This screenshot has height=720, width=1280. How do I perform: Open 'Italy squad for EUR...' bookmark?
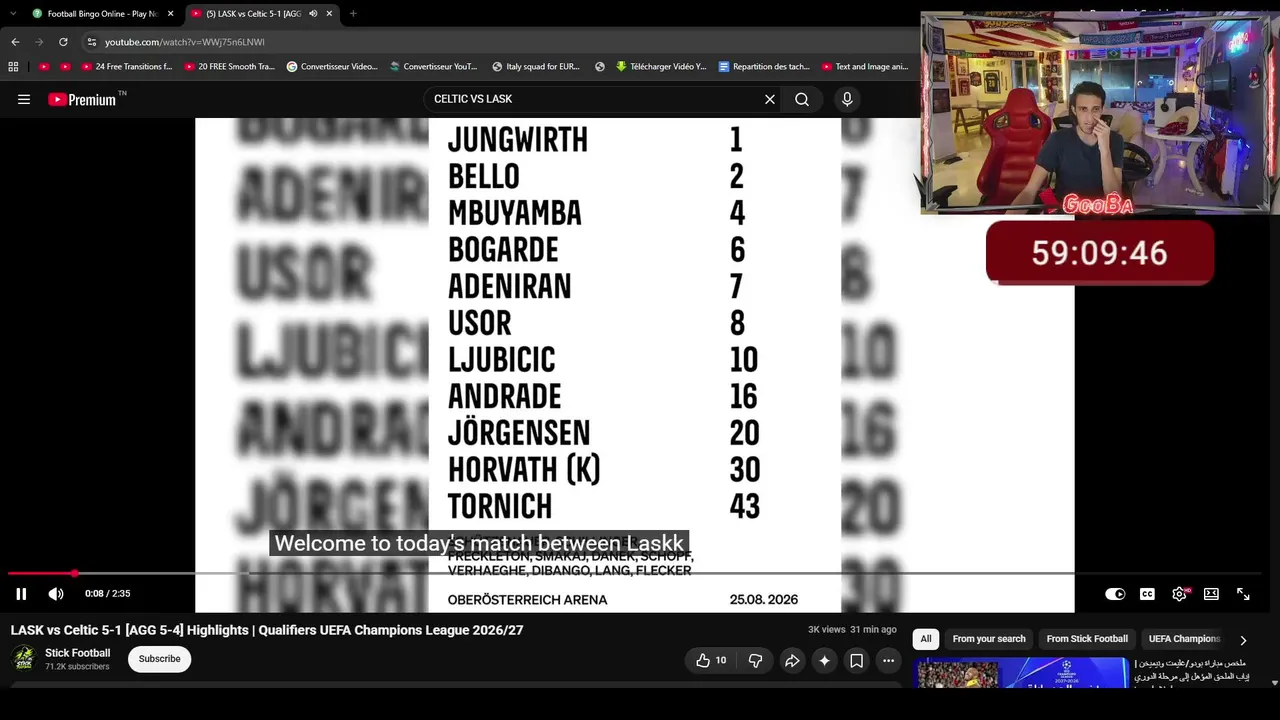click(536, 67)
